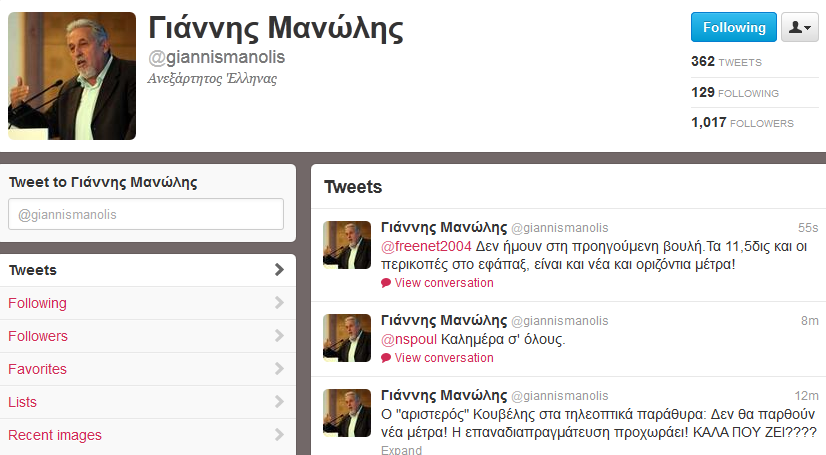Screen dimensions: 826x455
Task: Click the speech bubble icon in the @nspoul tweet
Action: [x=386, y=358]
